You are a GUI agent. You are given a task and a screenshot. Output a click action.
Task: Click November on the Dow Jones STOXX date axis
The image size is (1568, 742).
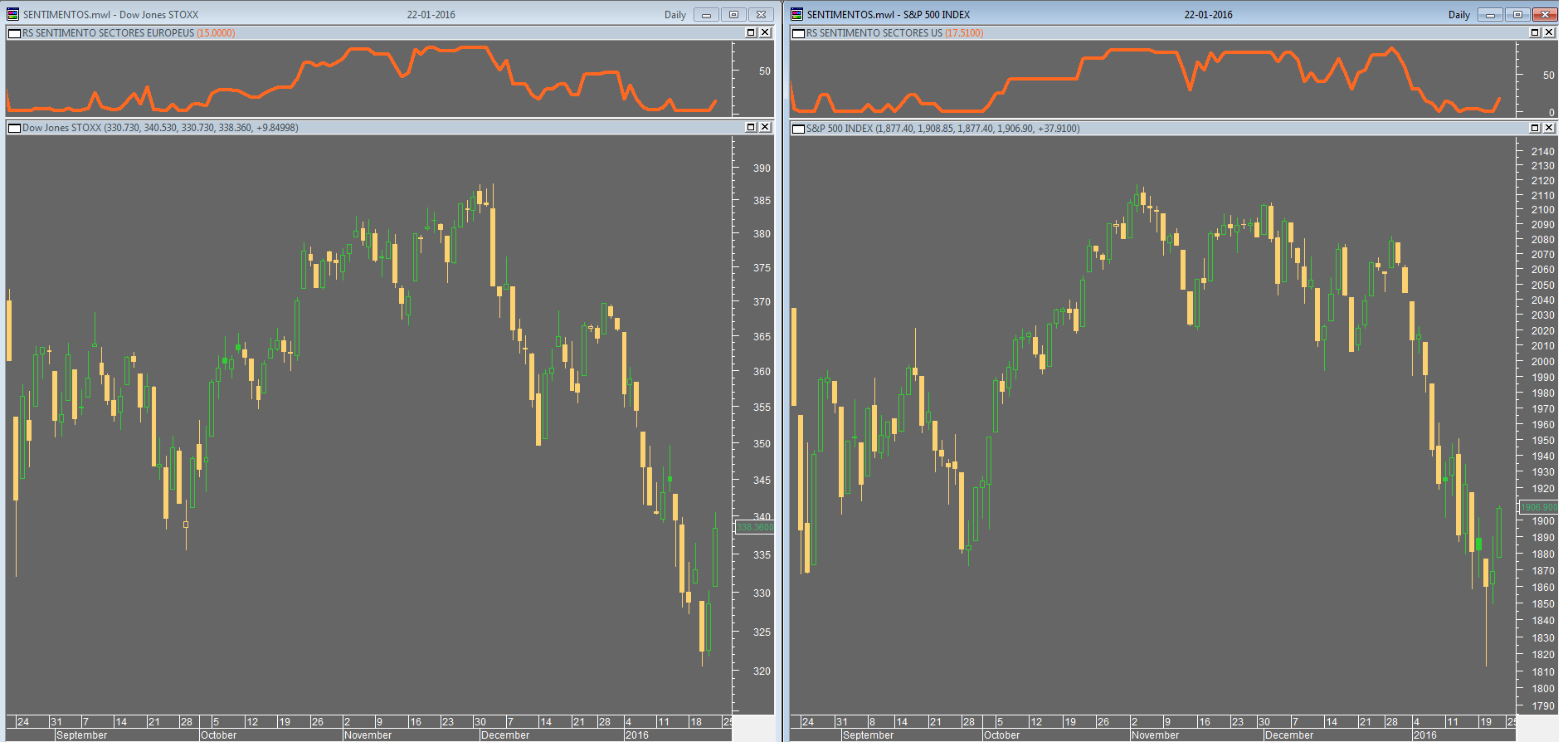click(368, 735)
